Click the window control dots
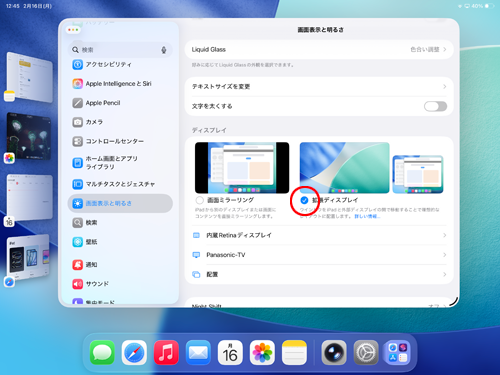The image size is (500, 375). click(73, 30)
